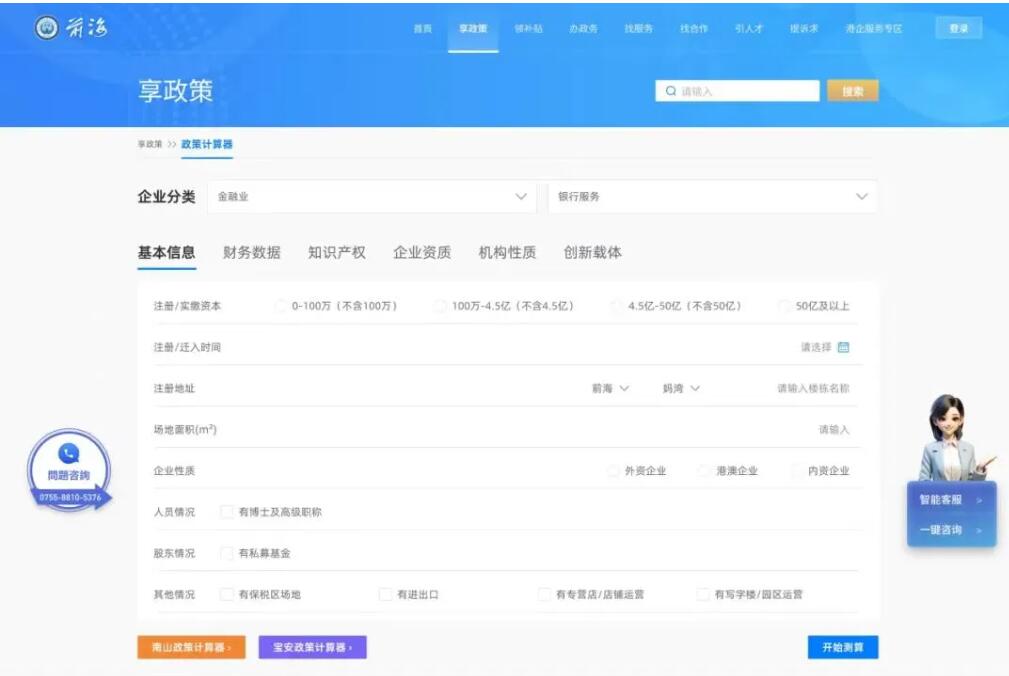
Task: Switch to the 财务数据 tab
Action: [250, 253]
